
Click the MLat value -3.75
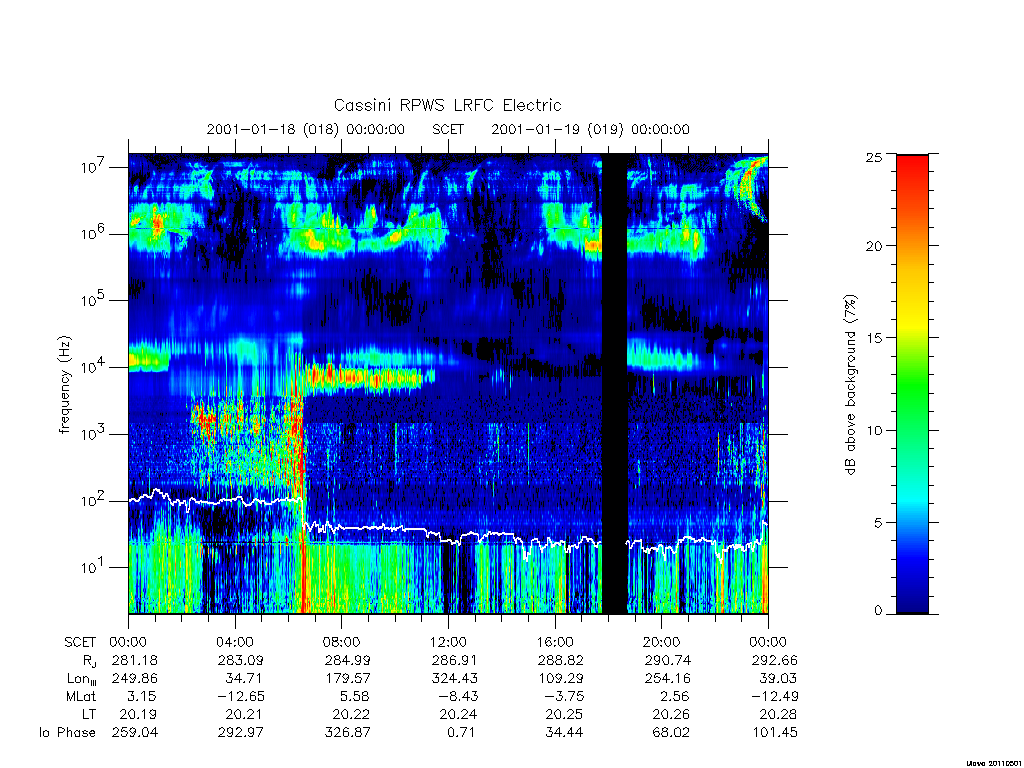tap(564, 696)
